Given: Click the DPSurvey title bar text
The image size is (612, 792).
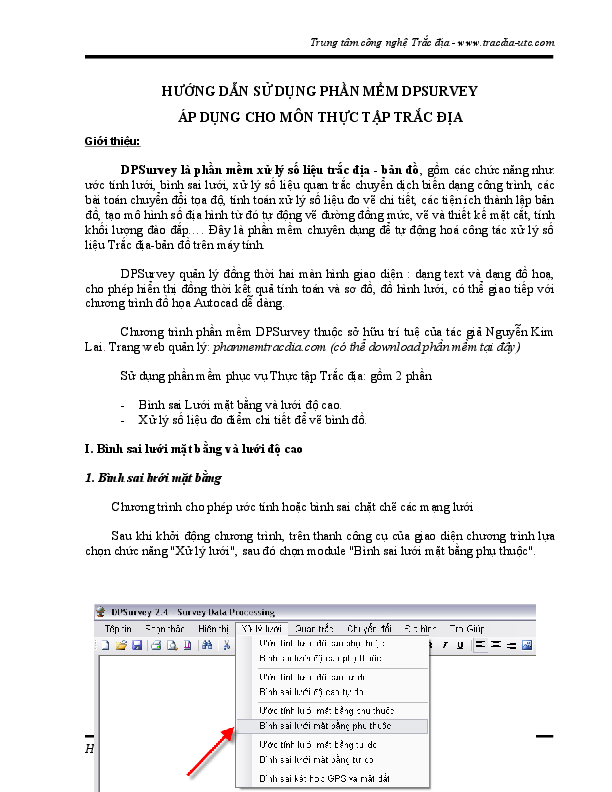Looking at the screenshot, I should [x=193, y=612].
